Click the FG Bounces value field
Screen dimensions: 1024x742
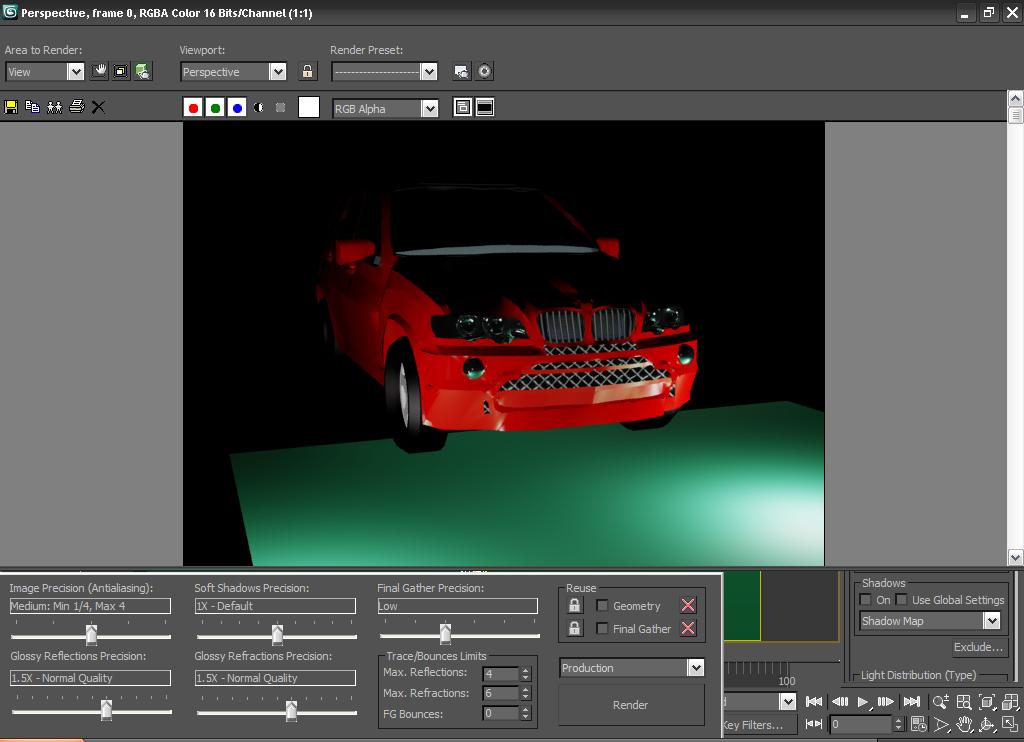tap(501, 713)
